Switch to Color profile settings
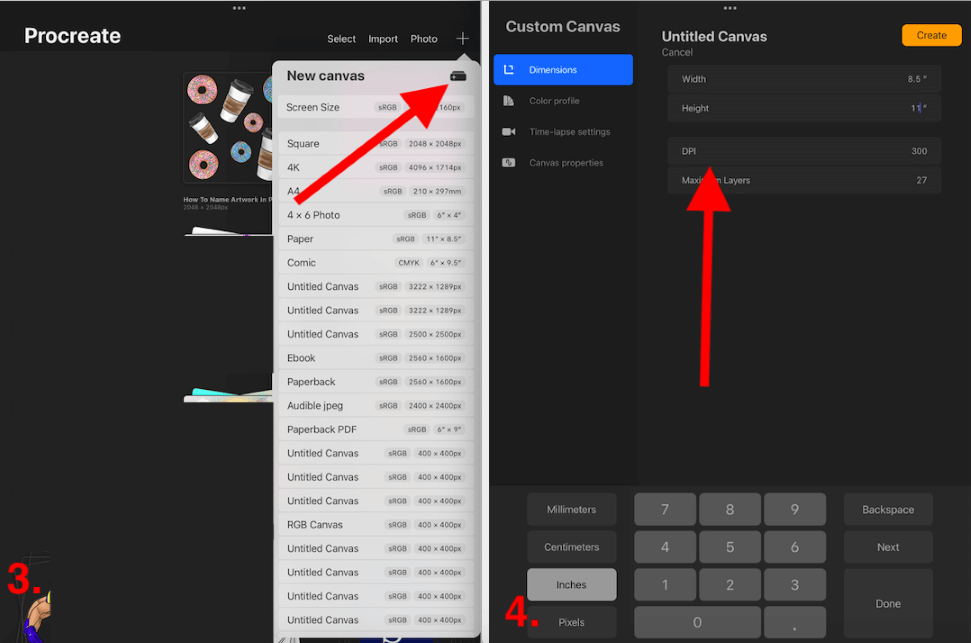 coord(563,100)
